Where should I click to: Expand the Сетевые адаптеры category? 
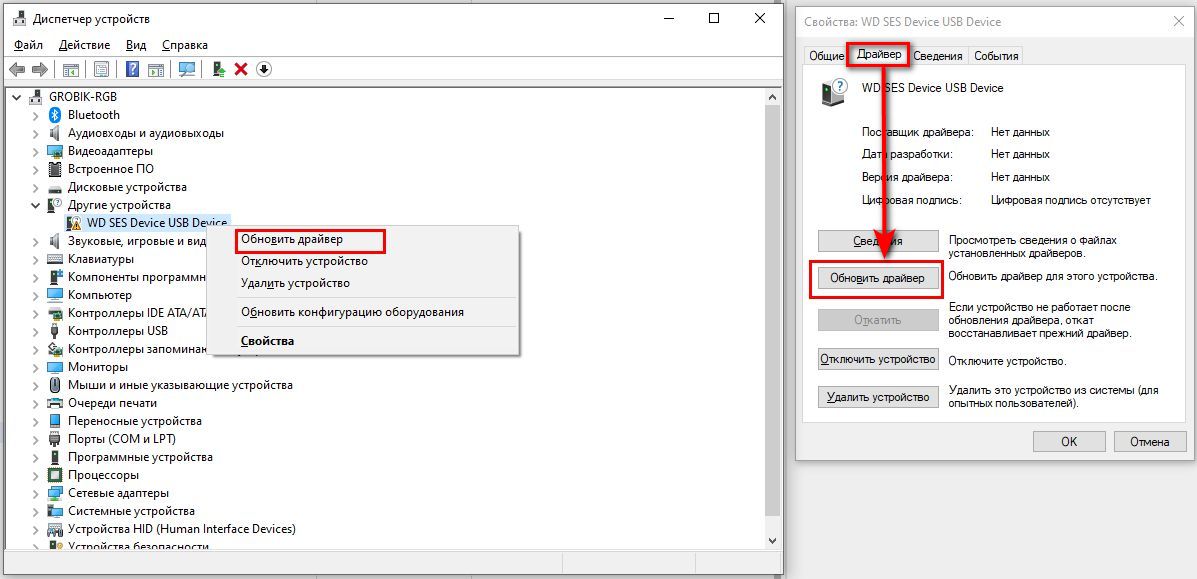36,493
